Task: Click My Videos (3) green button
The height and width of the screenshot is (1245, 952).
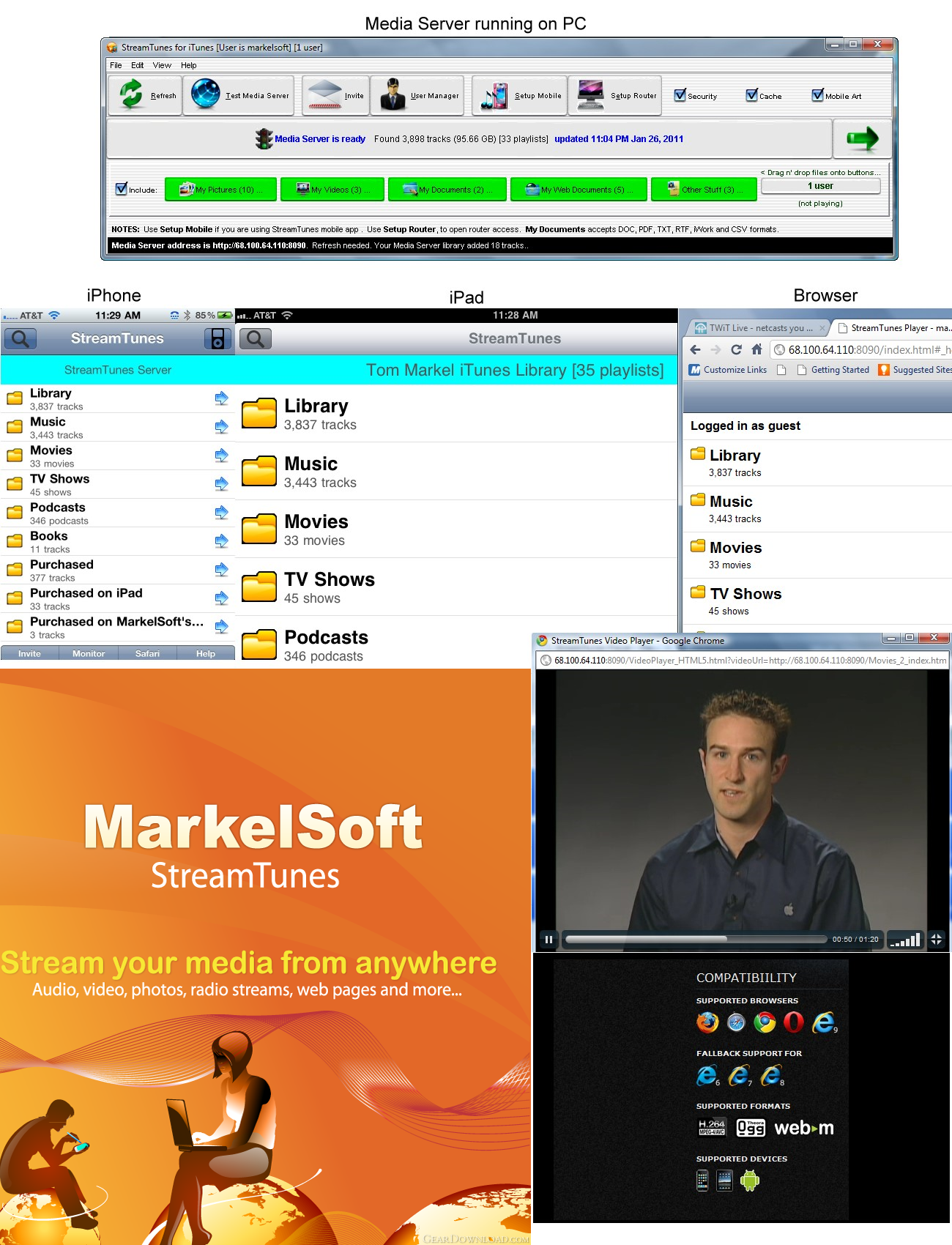Action: coord(332,189)
